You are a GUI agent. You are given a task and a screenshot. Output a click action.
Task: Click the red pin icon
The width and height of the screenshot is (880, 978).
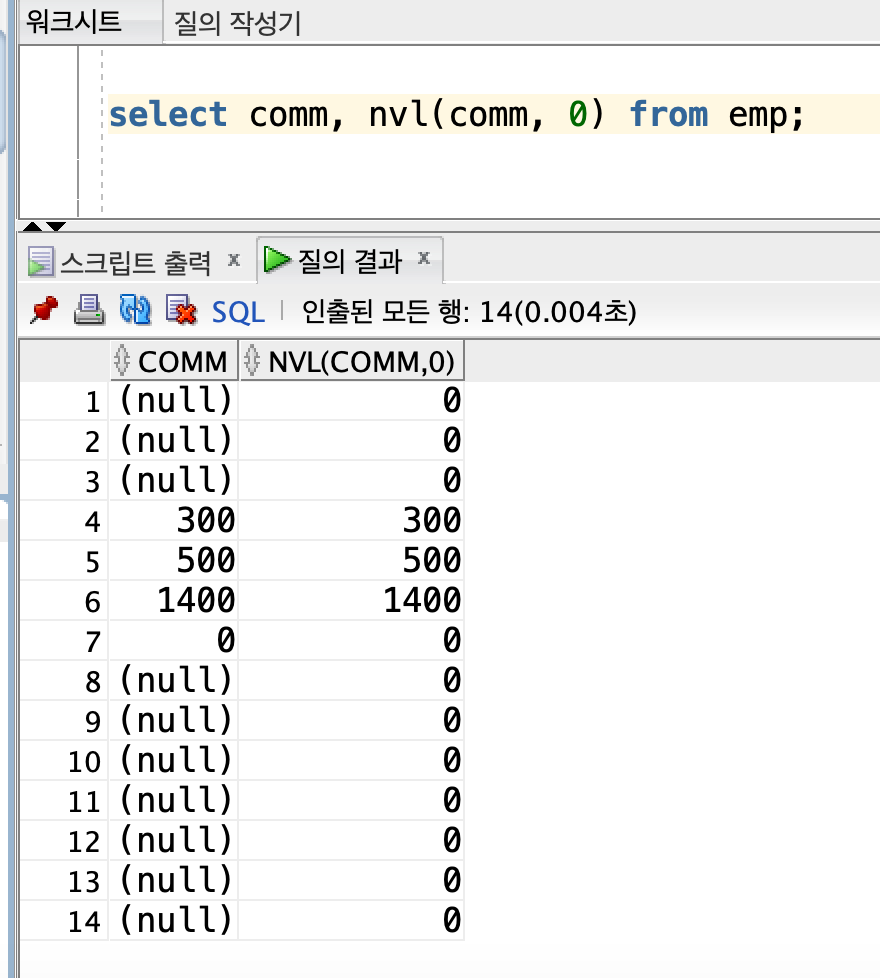click(44, 311)
